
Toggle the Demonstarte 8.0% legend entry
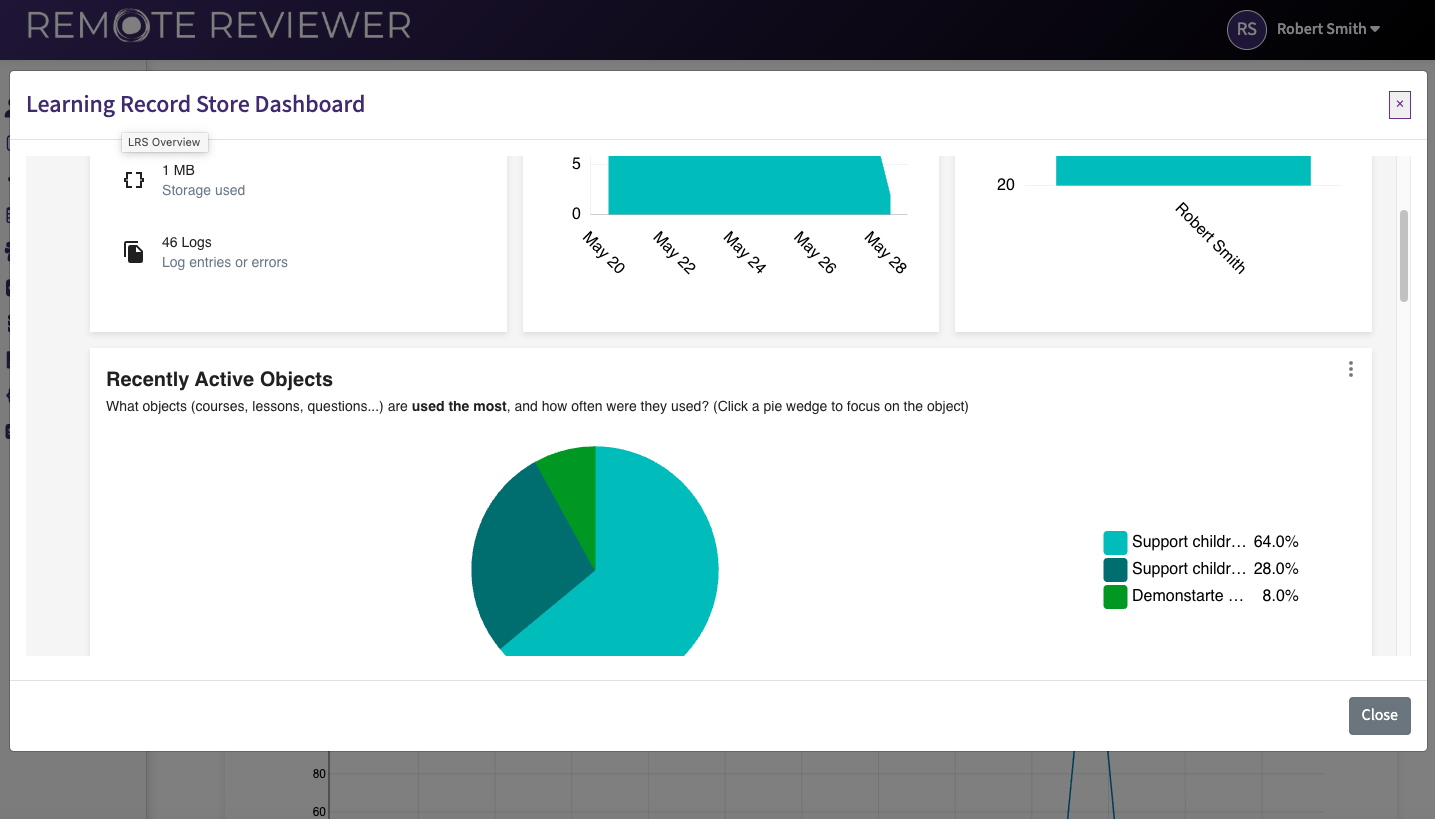[x=1213, y=595]
